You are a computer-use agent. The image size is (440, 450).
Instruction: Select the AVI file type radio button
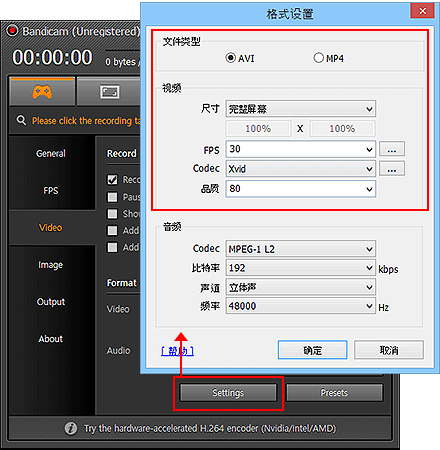click(x=230, y=58)
